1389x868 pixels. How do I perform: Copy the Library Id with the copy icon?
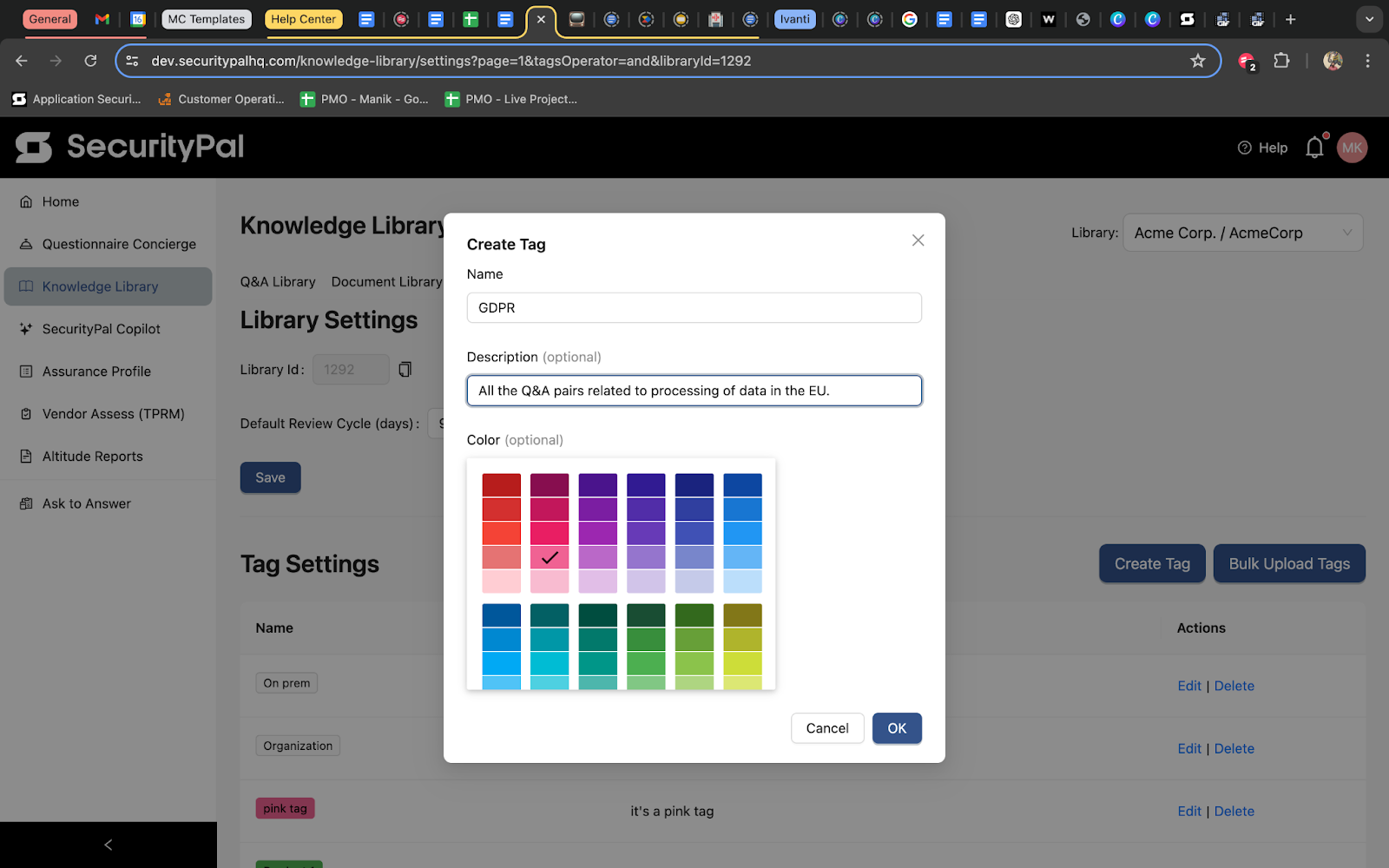405,370
